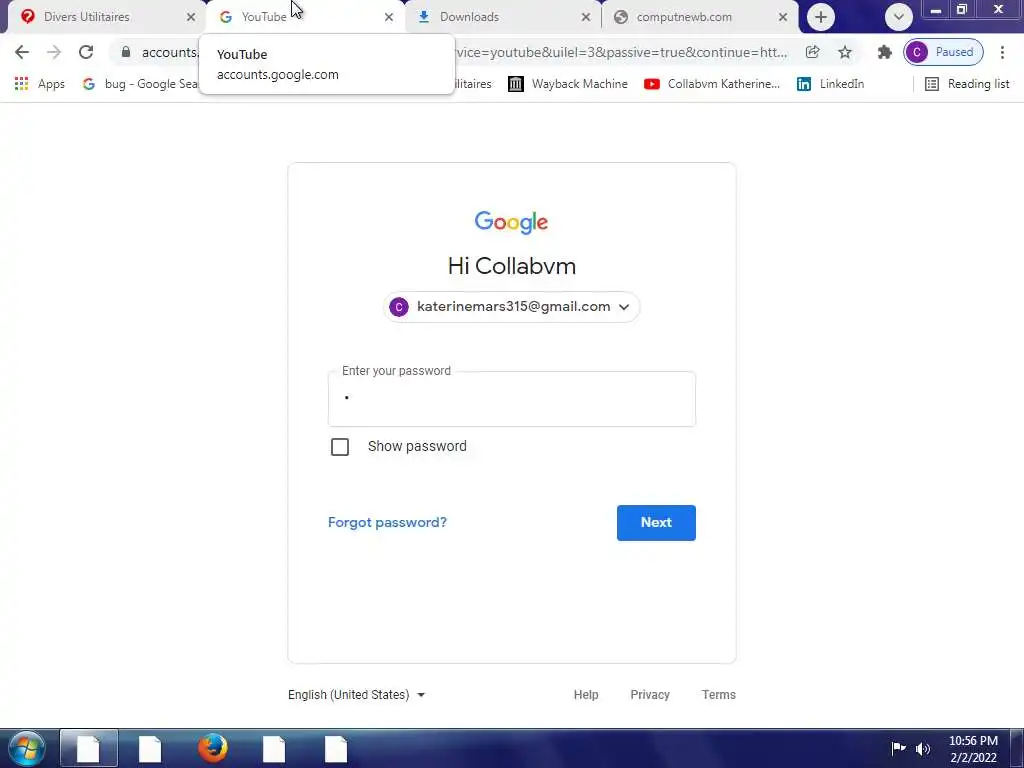Close the computnewb.com tab

[x=782, y=17]
